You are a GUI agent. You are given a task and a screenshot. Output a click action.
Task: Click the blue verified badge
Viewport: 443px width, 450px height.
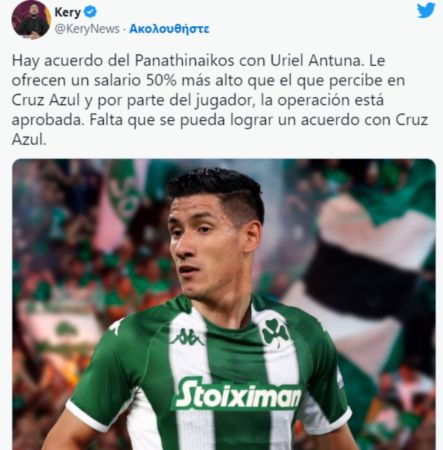click(90, 12)
